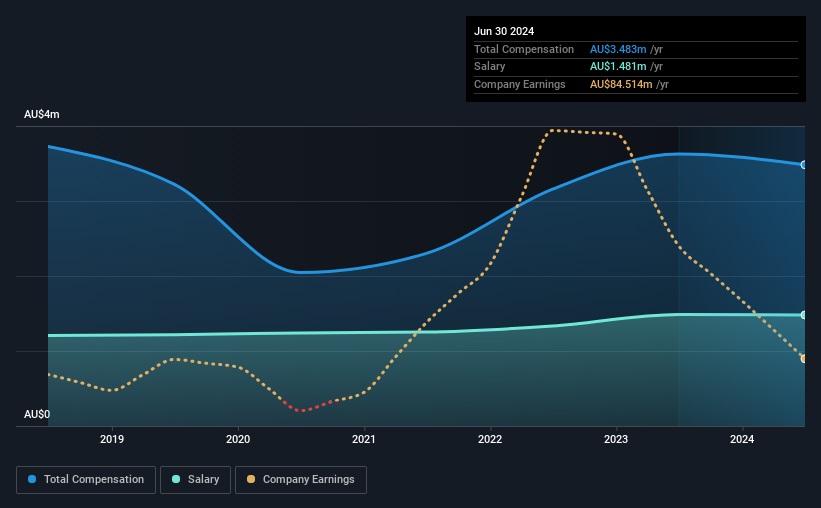Image resolution: width=821 pixels, height=508 pixels.
Task: Click the teal Salary legend dot
Action: click(176, 479)
